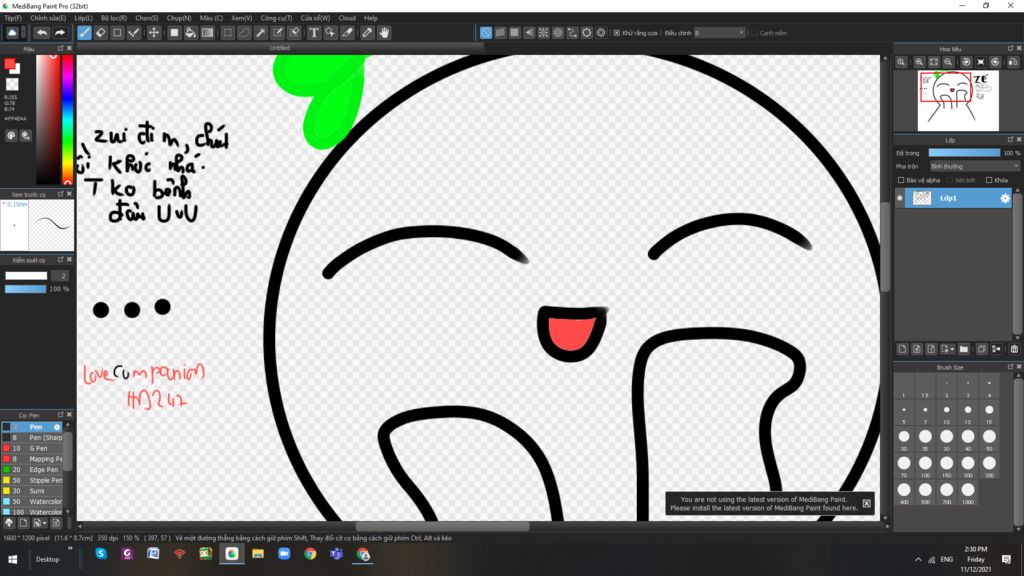This screenshot has width=1024, height=576.
Task: Open the Lớp(L) menu
Action: [84, 18]
